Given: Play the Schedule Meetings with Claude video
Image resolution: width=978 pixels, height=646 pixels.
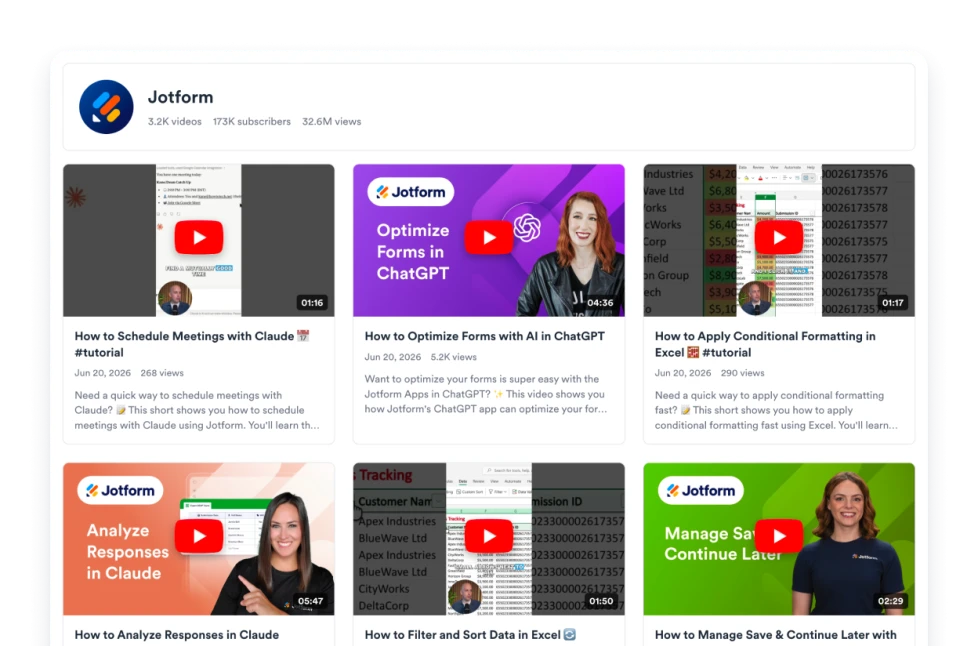Looking at the screenshot, I should click(x=199, y=238).
